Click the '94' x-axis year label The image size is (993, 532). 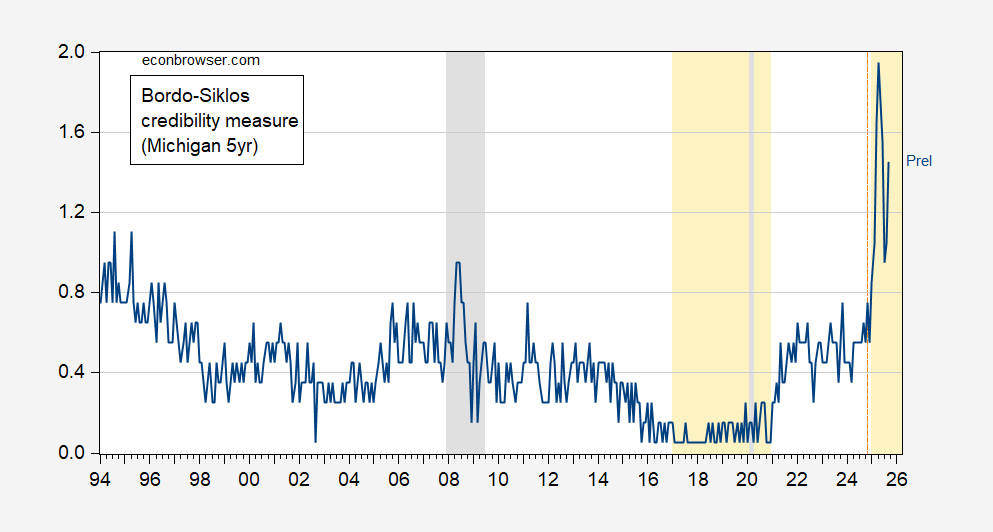point(100,478)
